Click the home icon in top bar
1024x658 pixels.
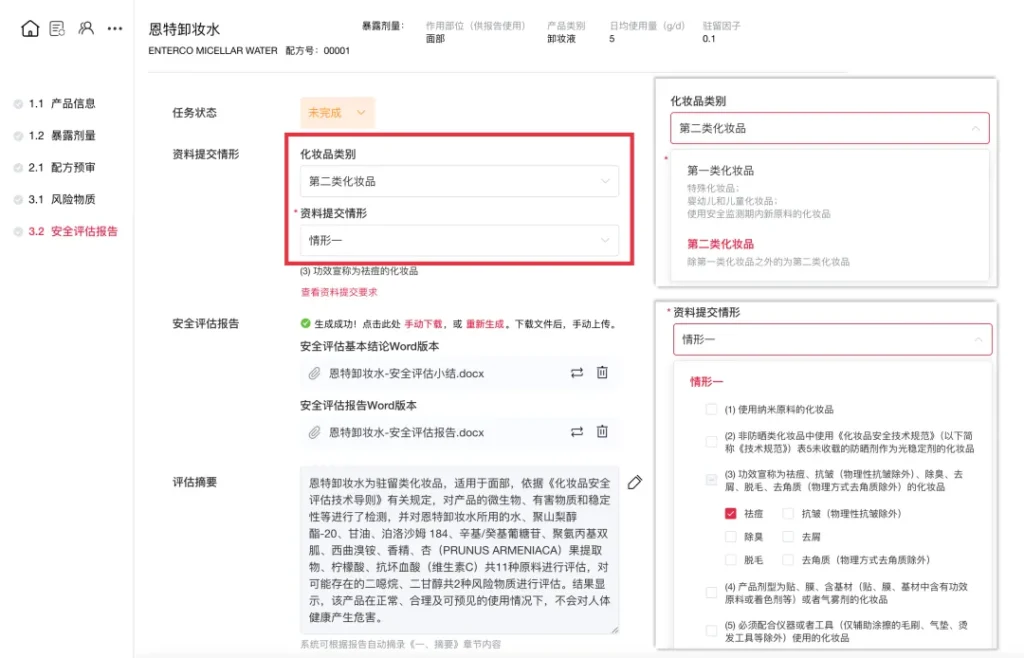pyautogui.click(x=30, y=29)
